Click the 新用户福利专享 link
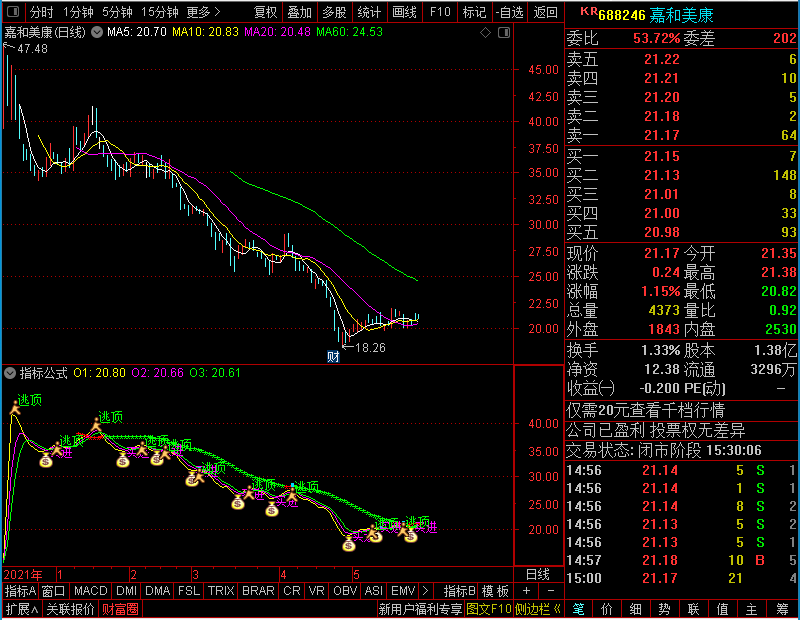 [x=420, y=609]
